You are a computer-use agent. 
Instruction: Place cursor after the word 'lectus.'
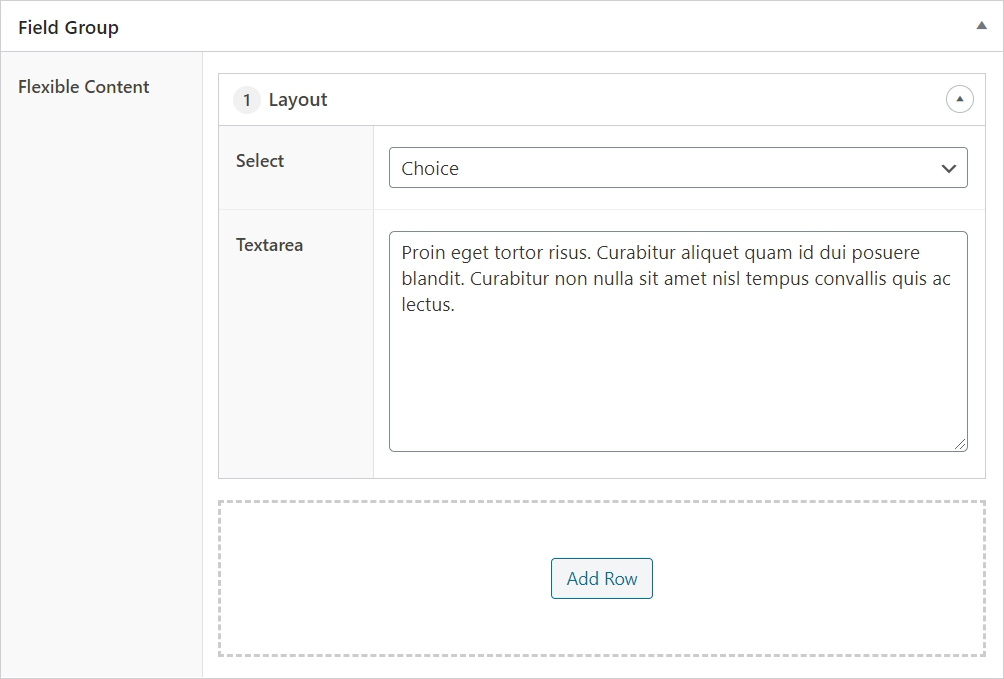click(x=455, y=304)
